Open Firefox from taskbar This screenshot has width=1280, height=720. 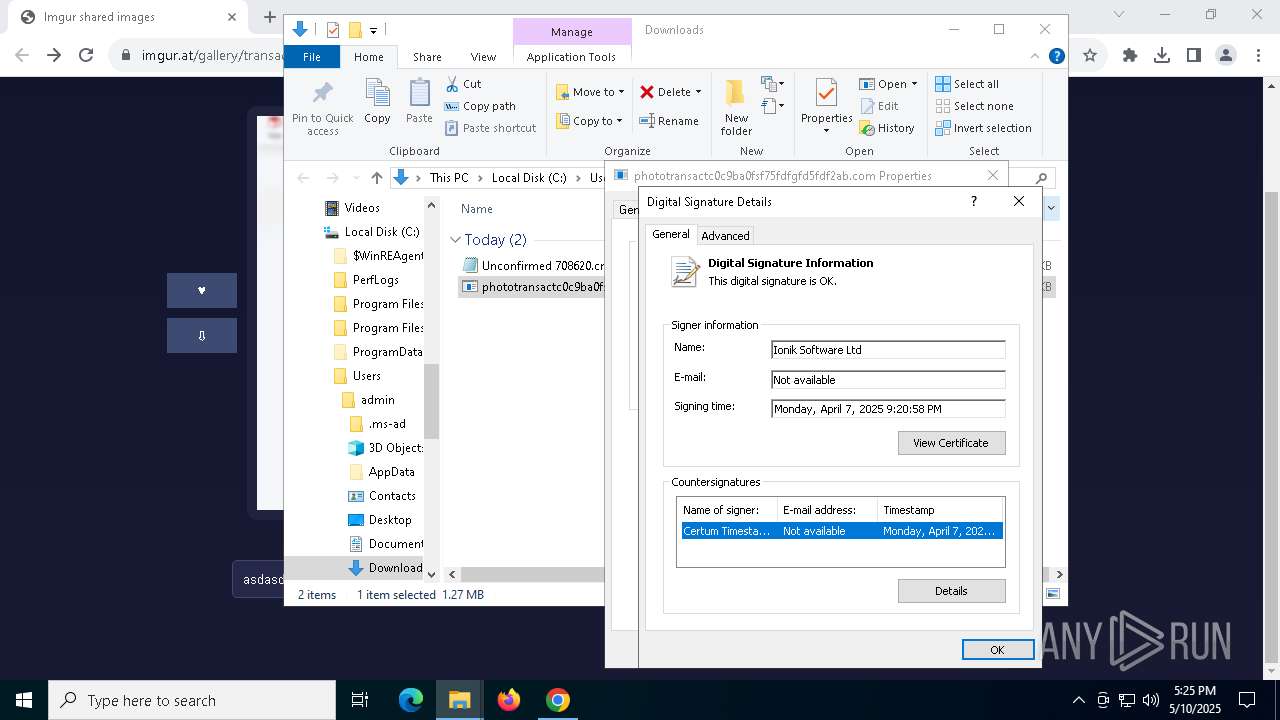[x=509, y=700]
